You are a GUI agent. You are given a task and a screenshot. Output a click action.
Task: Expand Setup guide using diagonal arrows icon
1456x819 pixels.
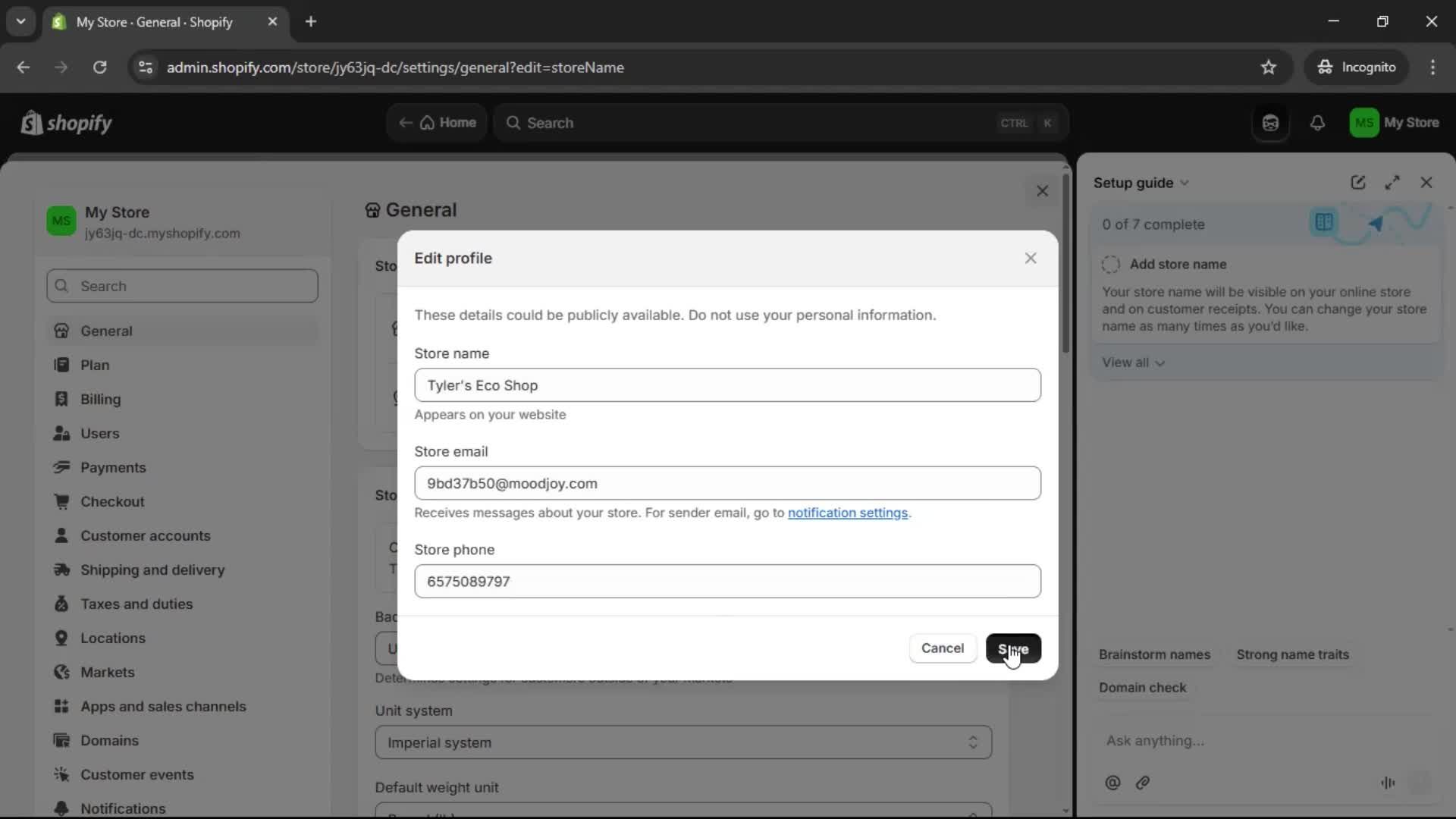click(x=1394, y=182)
